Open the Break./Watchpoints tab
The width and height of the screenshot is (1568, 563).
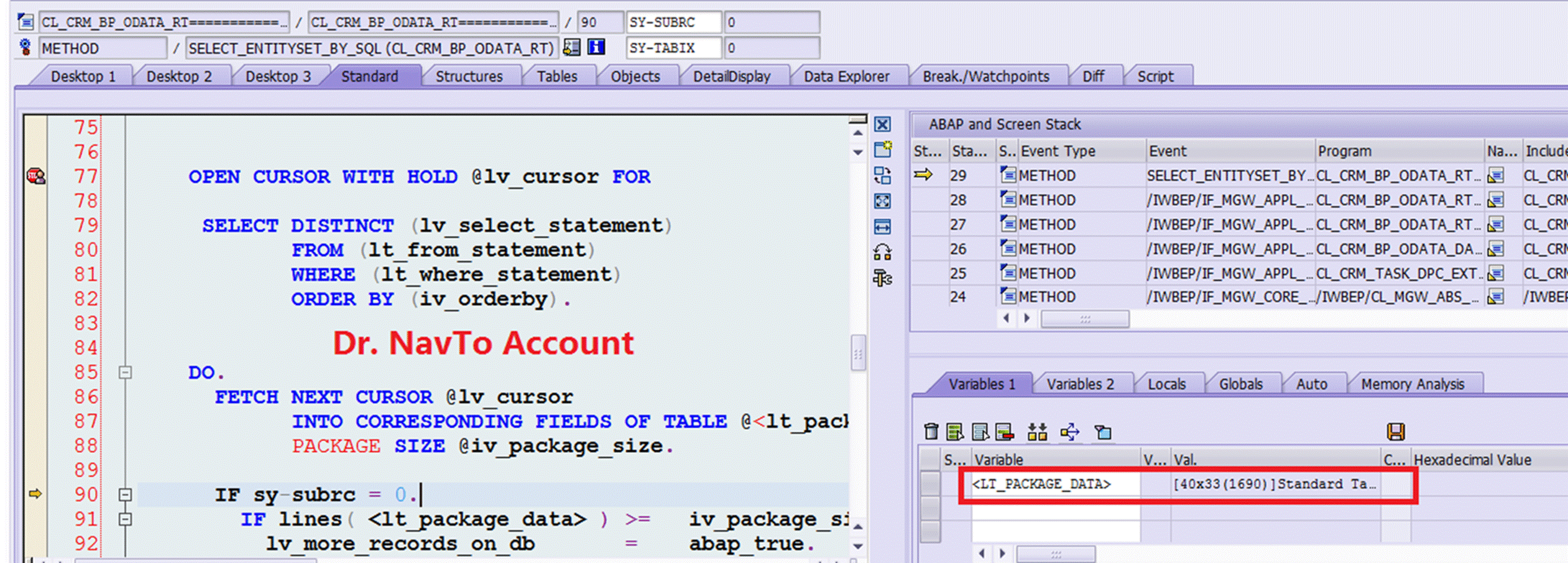click(x=986, y=77)
